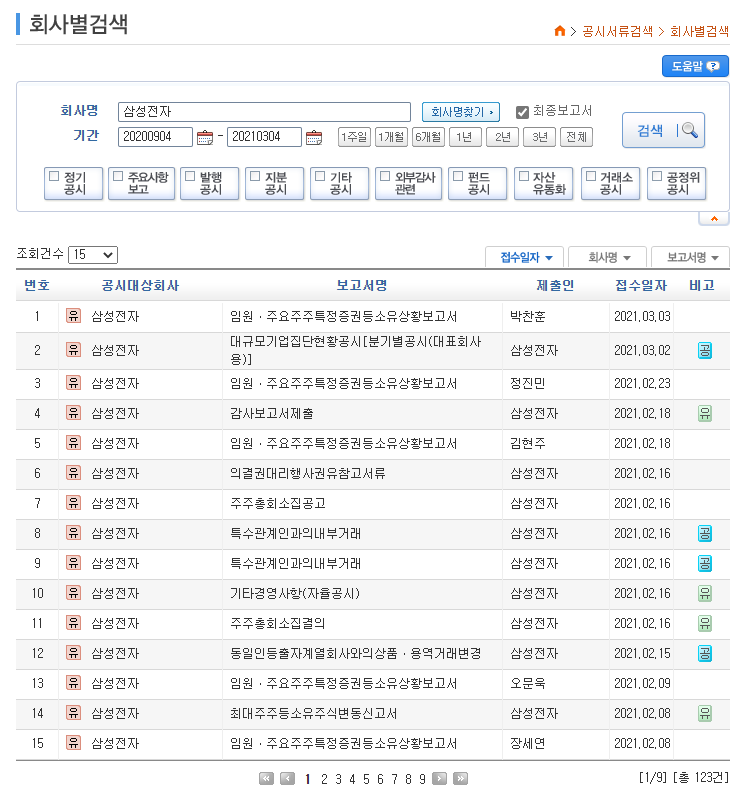Open 감사보고서제출 report
The width and height of the screenshot is (739, 791).
[271, 414]
